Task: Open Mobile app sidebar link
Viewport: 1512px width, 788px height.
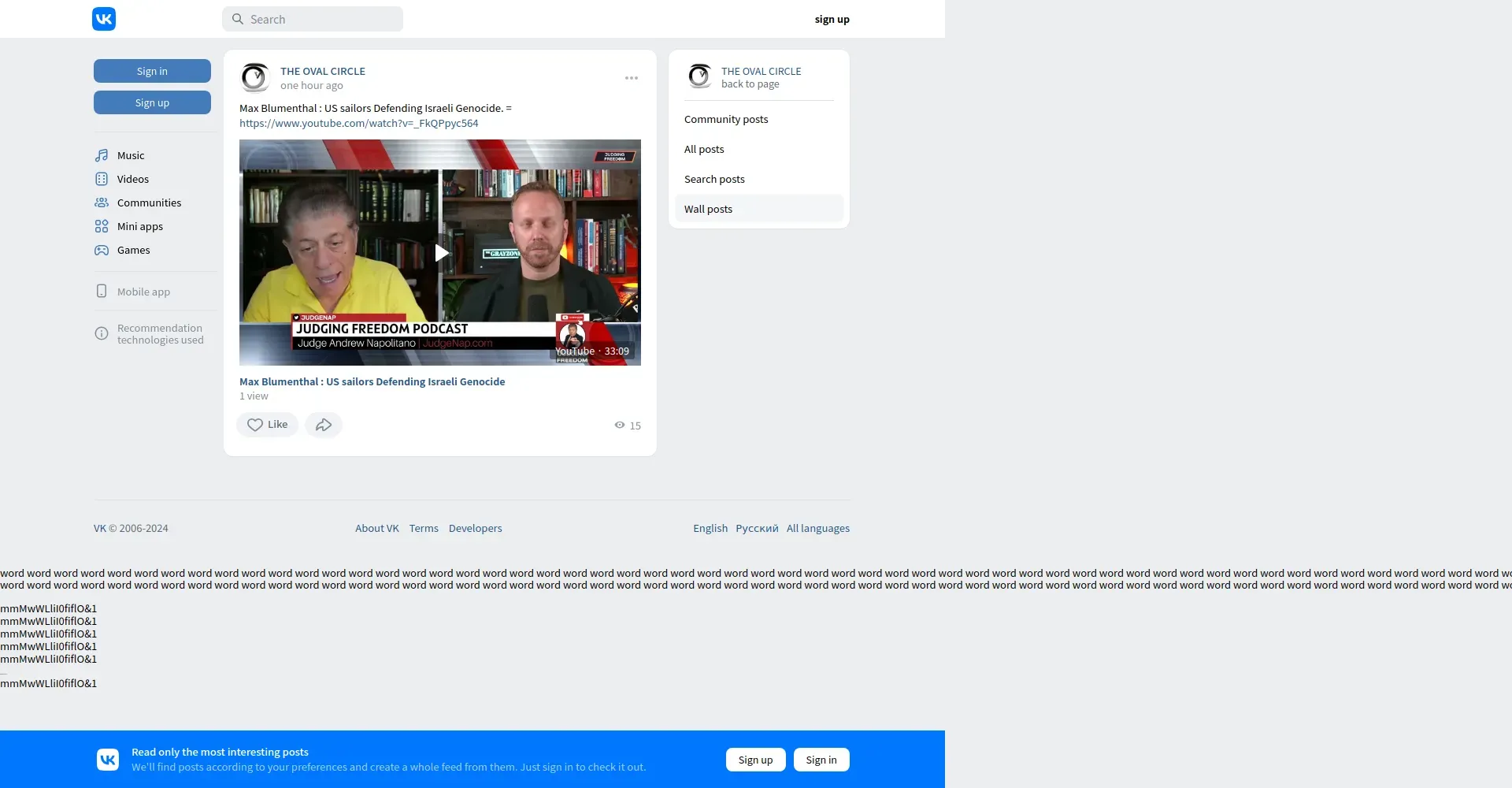Action: (143, 292)
